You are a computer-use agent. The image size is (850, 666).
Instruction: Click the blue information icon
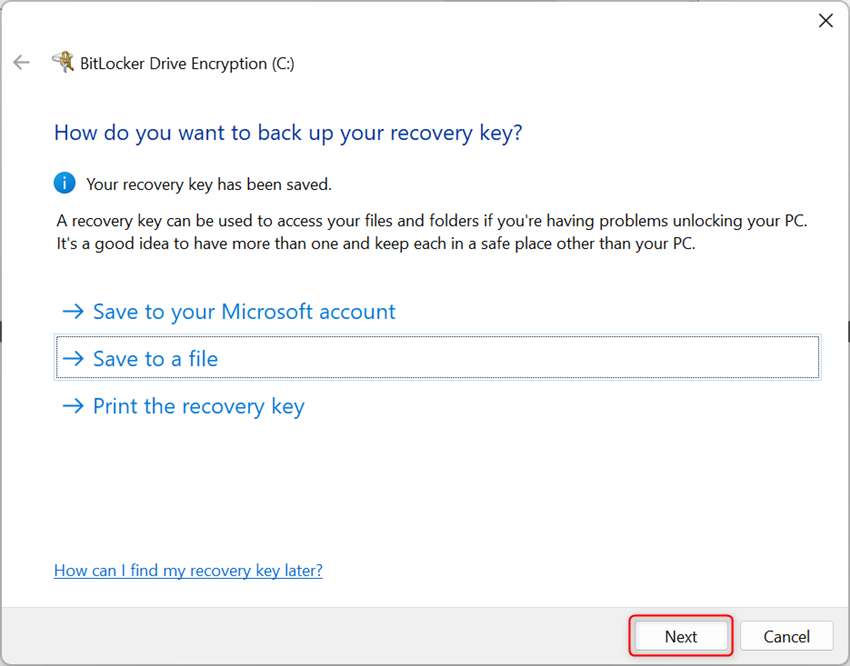point(64,183)
